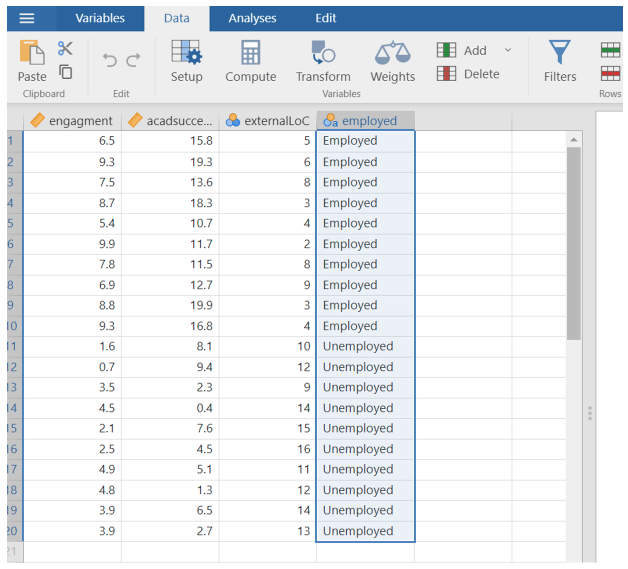Click Delete variable button
The width and height of the screenshot is (628, 569).
[468, 74]
